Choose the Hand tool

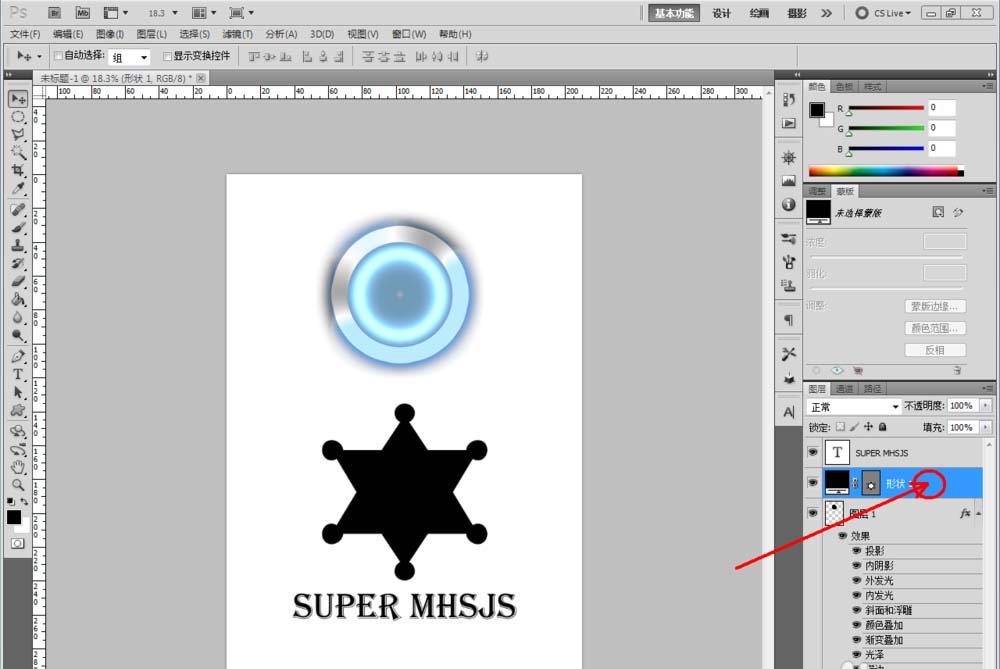(x=18, y=467)
